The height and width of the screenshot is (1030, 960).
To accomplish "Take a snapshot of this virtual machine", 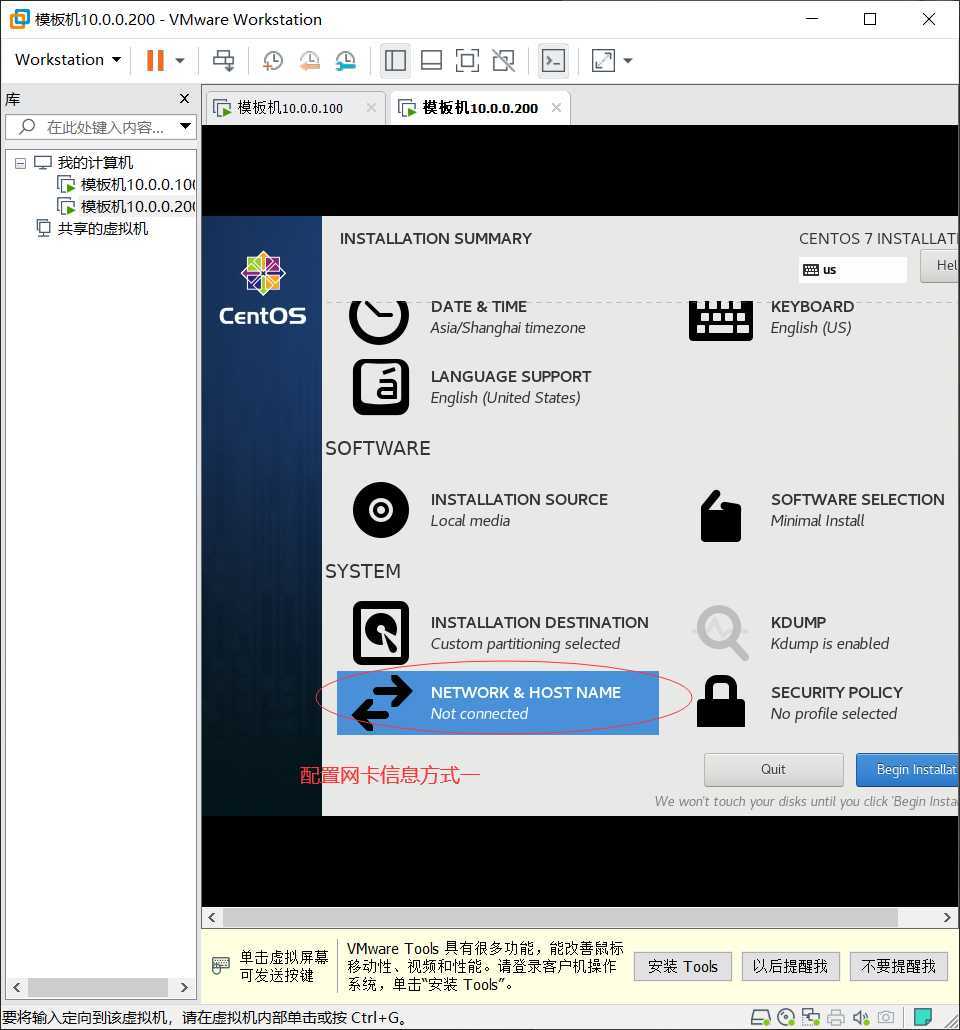I will [273, 60].
